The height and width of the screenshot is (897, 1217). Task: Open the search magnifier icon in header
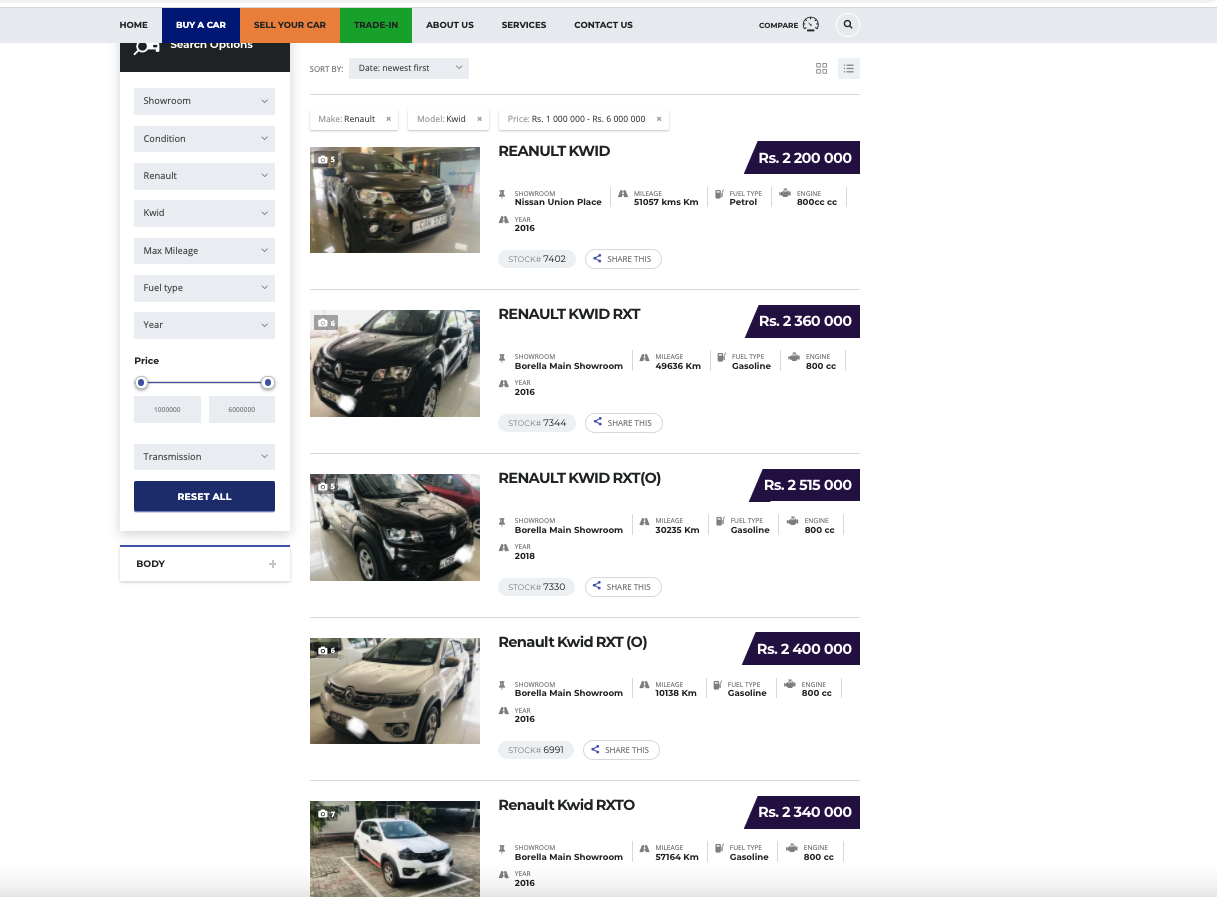[848, 25]
